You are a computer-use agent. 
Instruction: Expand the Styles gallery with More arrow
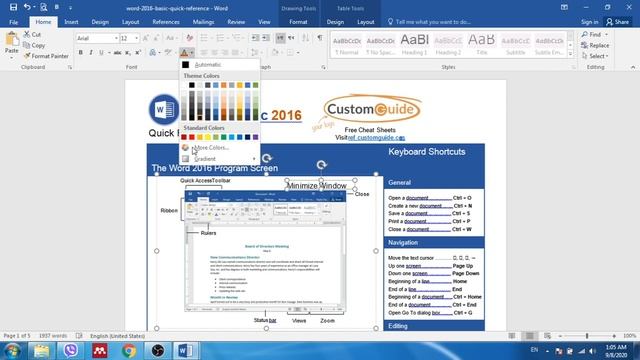tap(570, 54)
